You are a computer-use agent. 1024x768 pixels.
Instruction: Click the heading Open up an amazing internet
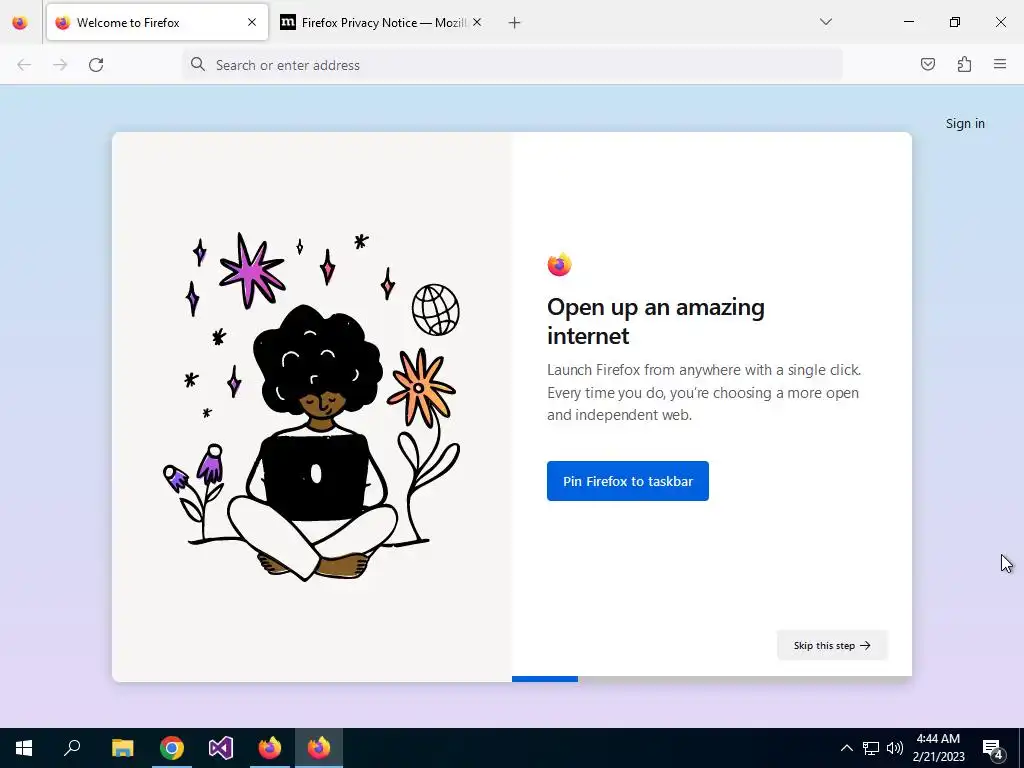point(656,321)
